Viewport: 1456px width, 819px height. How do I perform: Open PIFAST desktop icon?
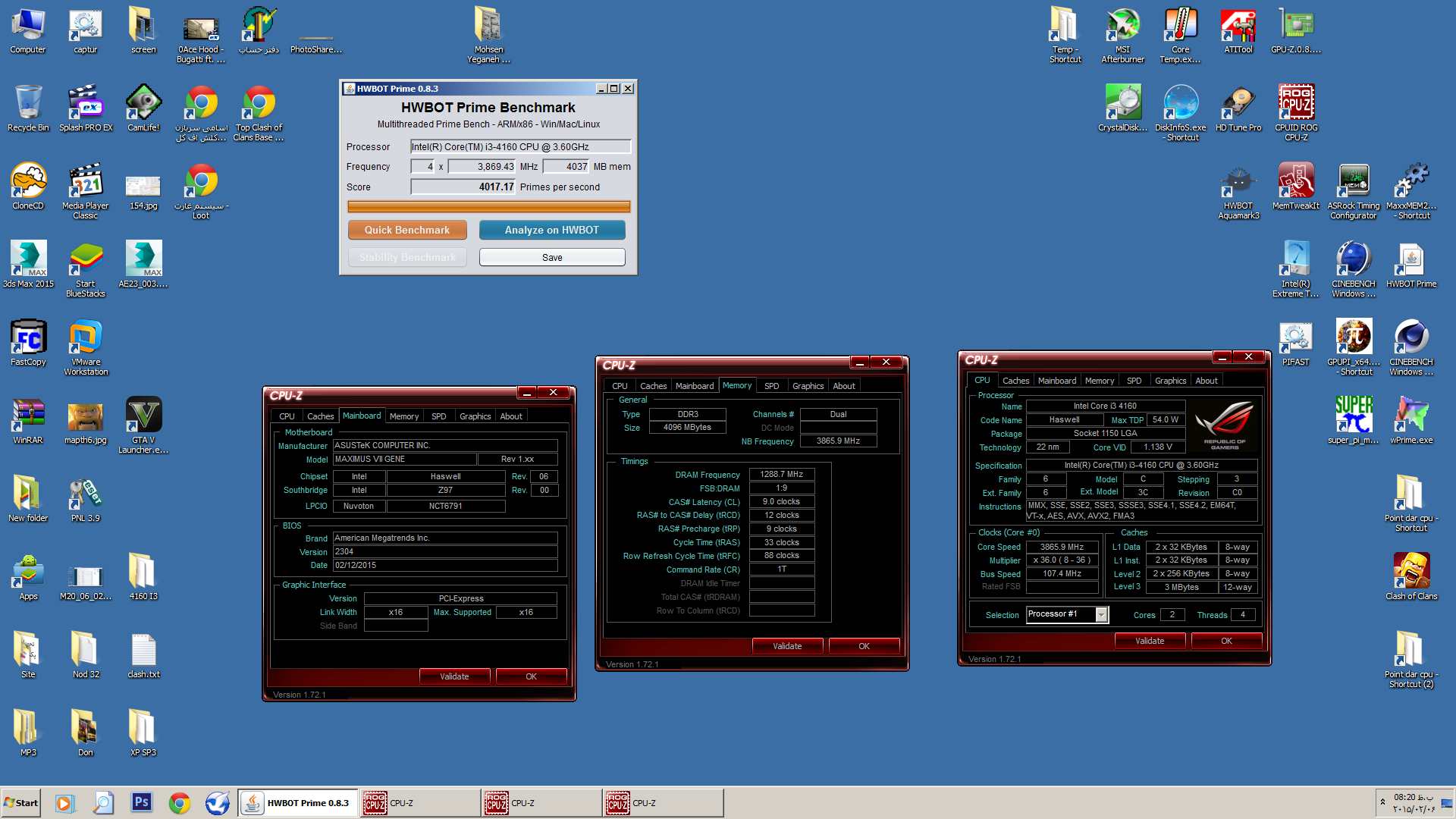[x=1295, y=342]
